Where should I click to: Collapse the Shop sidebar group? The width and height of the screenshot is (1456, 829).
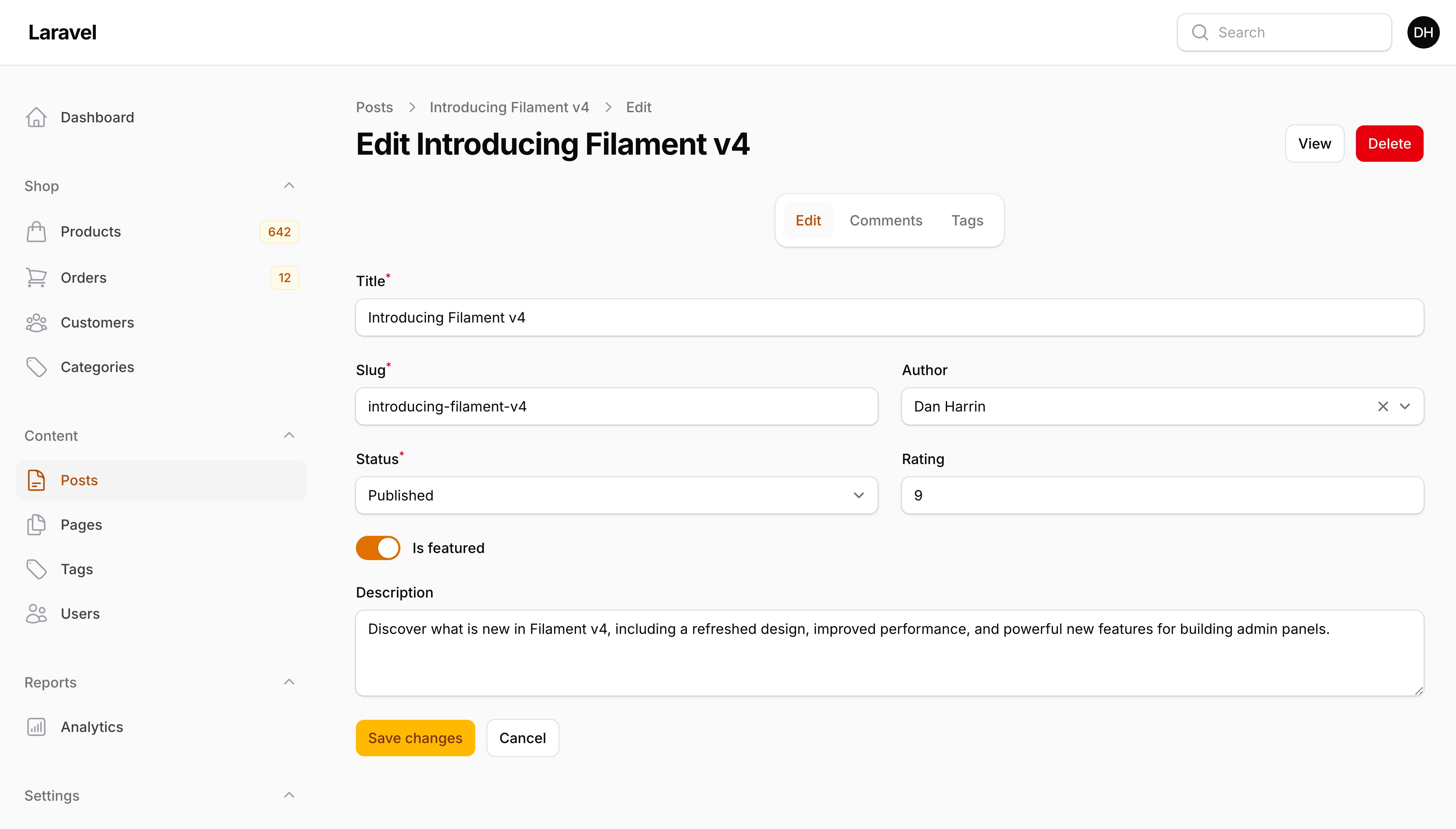tap(289, 186)
